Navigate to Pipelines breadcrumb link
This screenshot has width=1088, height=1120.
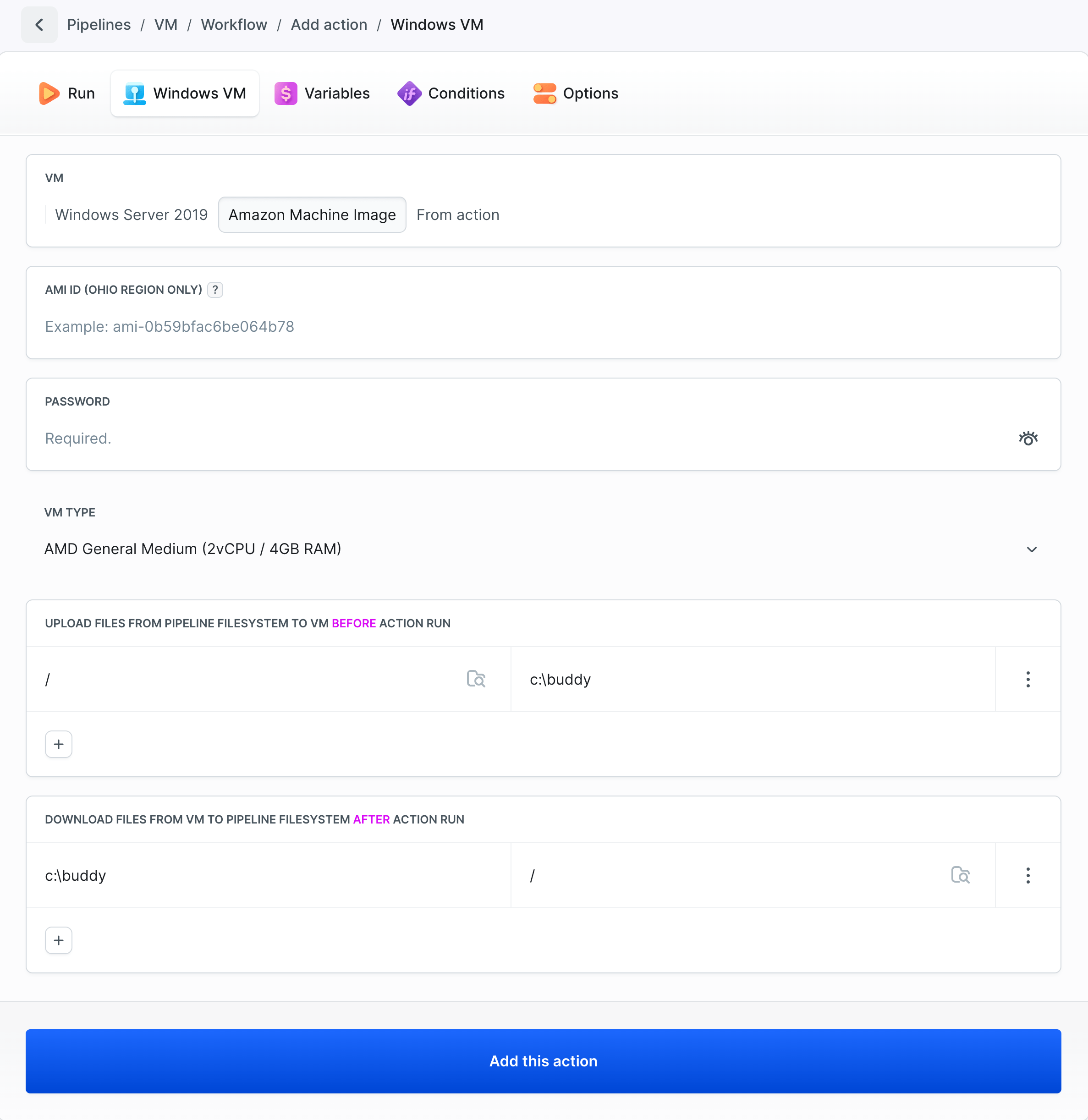(x=99, y=25)
